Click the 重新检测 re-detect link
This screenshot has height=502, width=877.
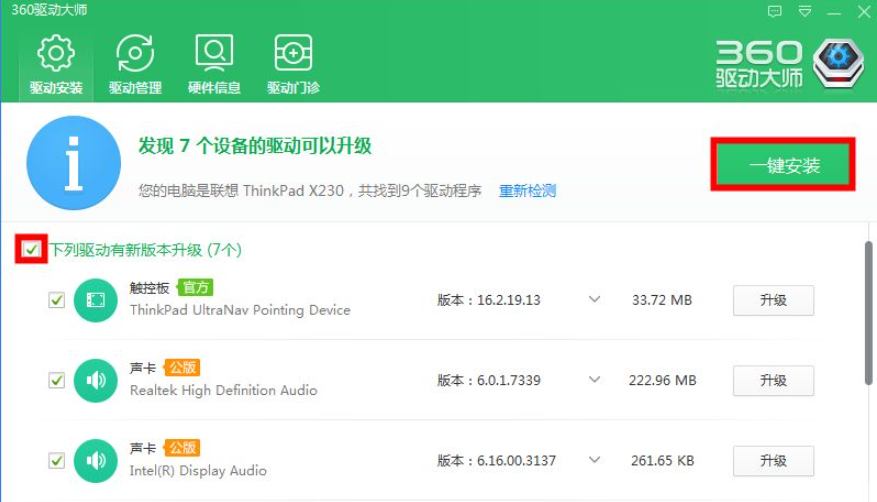527,191
